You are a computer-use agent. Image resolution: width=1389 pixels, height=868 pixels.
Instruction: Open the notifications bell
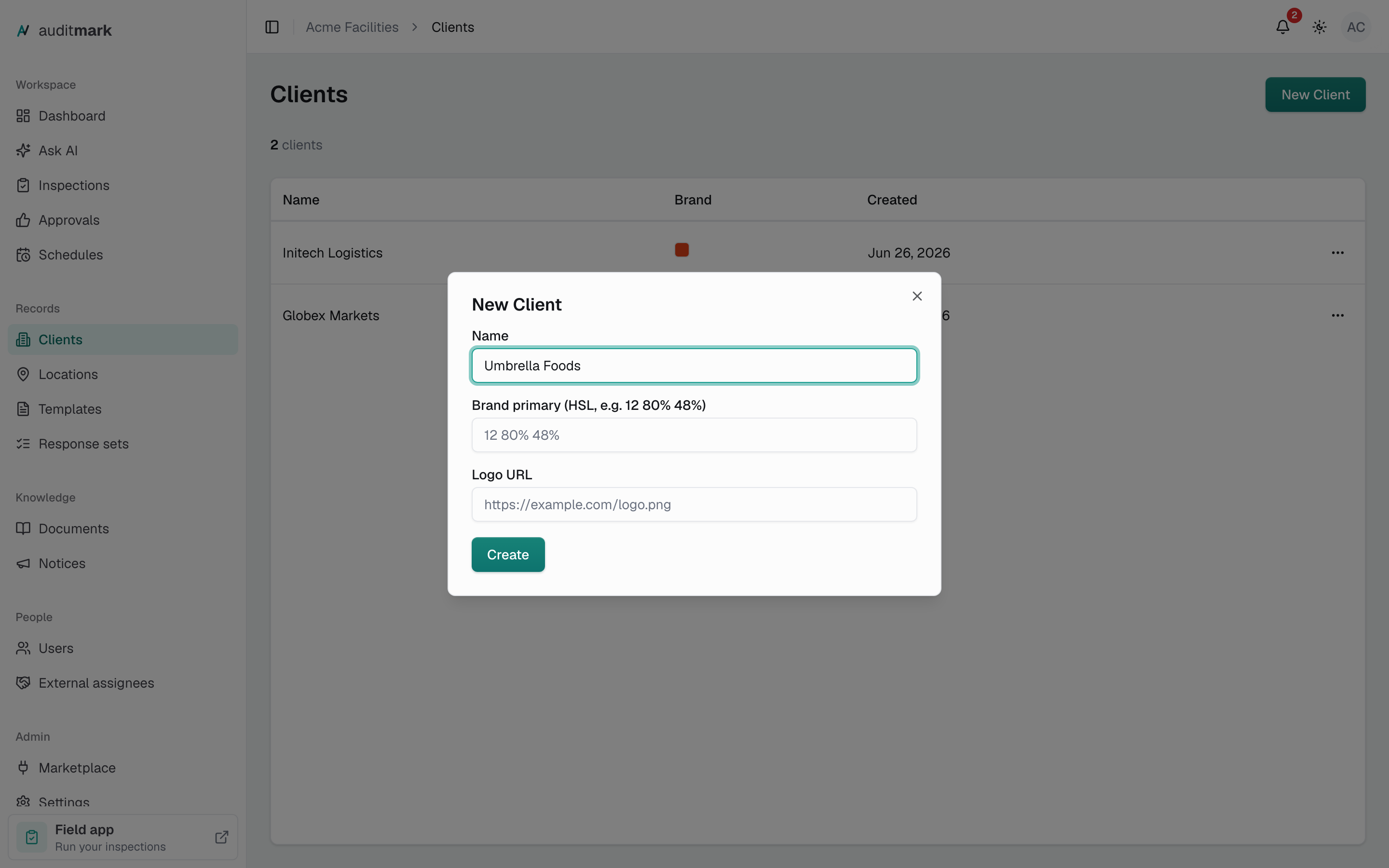tap(1283, 27)
